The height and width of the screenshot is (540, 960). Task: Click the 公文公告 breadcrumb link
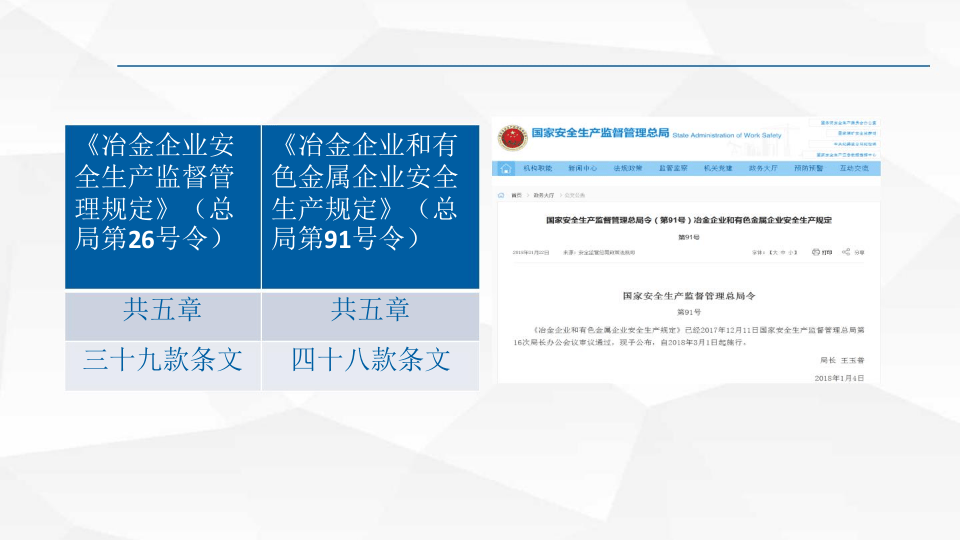tap(574, 195)
